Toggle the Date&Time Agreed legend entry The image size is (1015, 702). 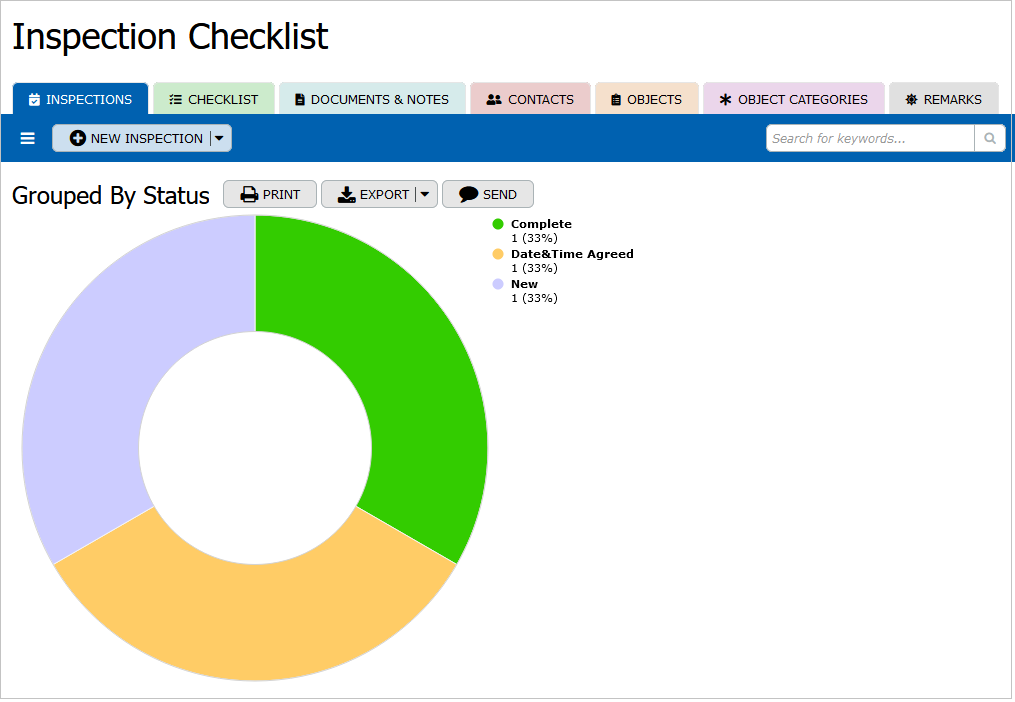coord(571,254)
